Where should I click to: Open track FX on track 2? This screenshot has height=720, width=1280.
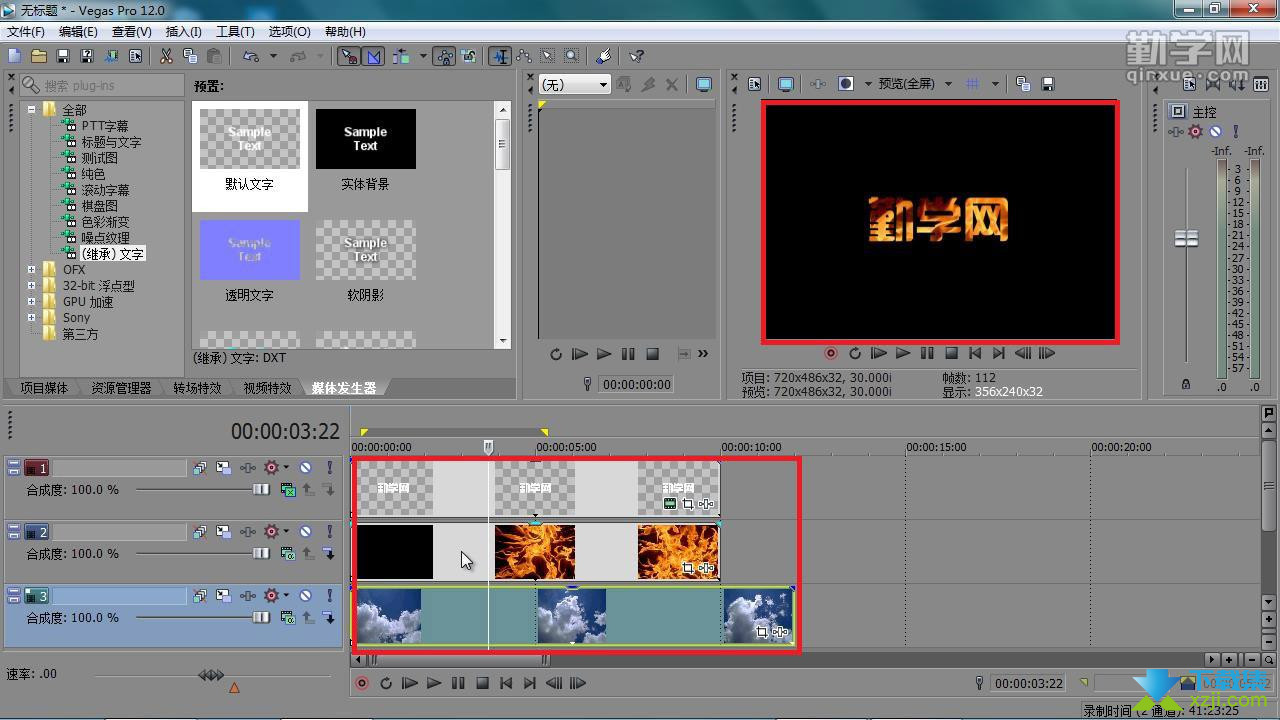(x=271, y=532)
